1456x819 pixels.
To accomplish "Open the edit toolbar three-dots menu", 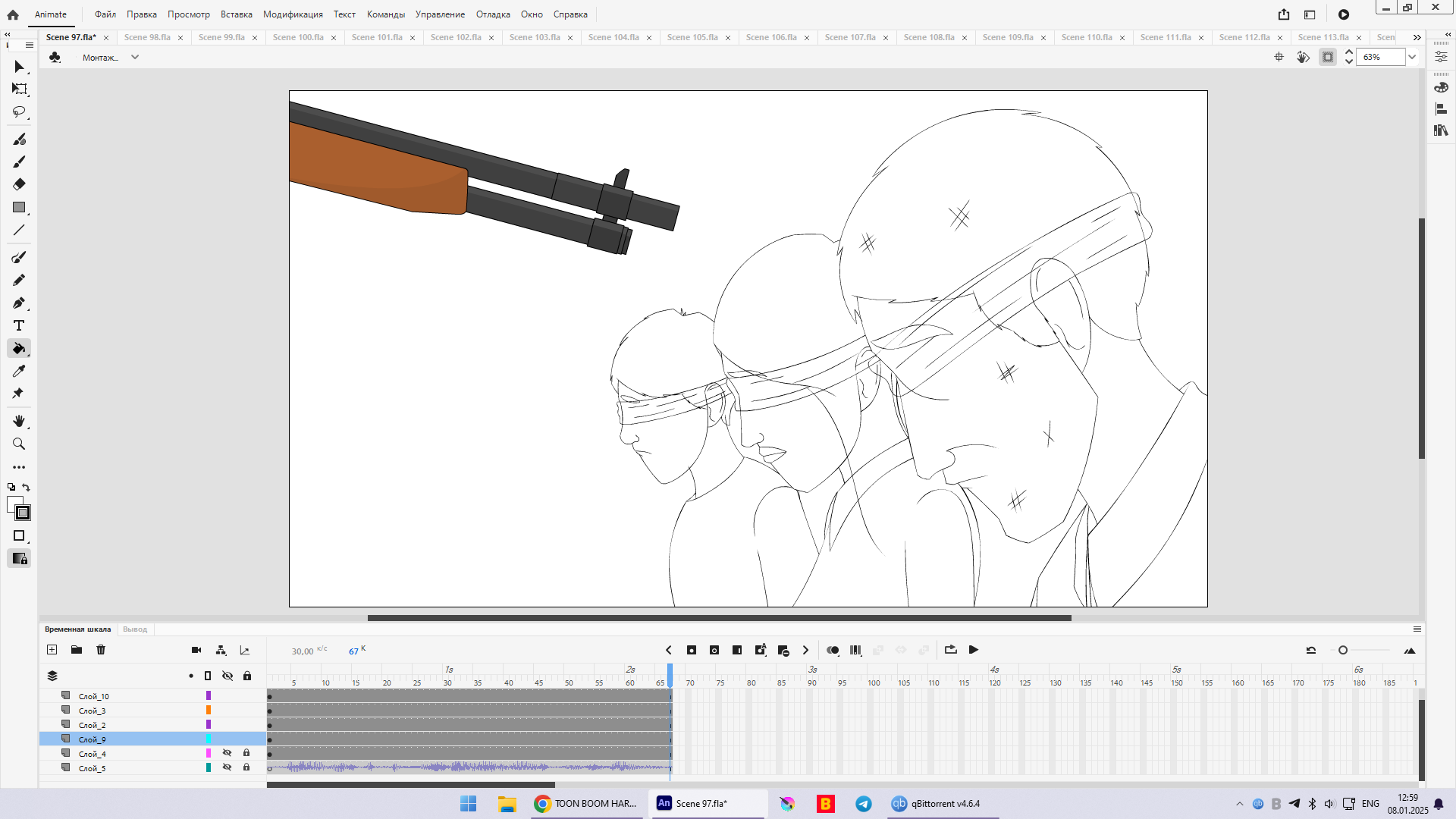I will (x=20, y=467).
